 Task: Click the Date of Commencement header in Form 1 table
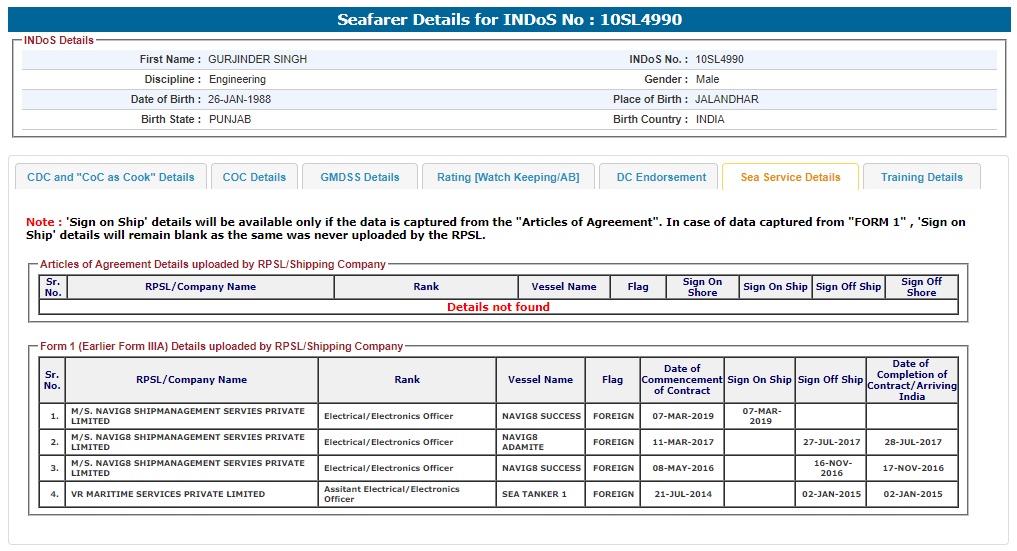(x=682, y=380)
